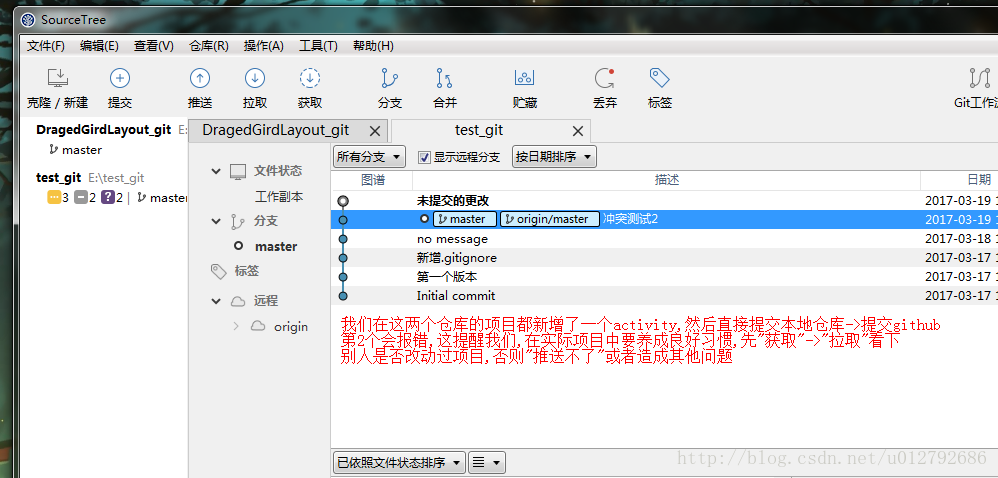Click the cloud icon beside origin
This screenshot has width=998, height=478.
tap(258, 327)
